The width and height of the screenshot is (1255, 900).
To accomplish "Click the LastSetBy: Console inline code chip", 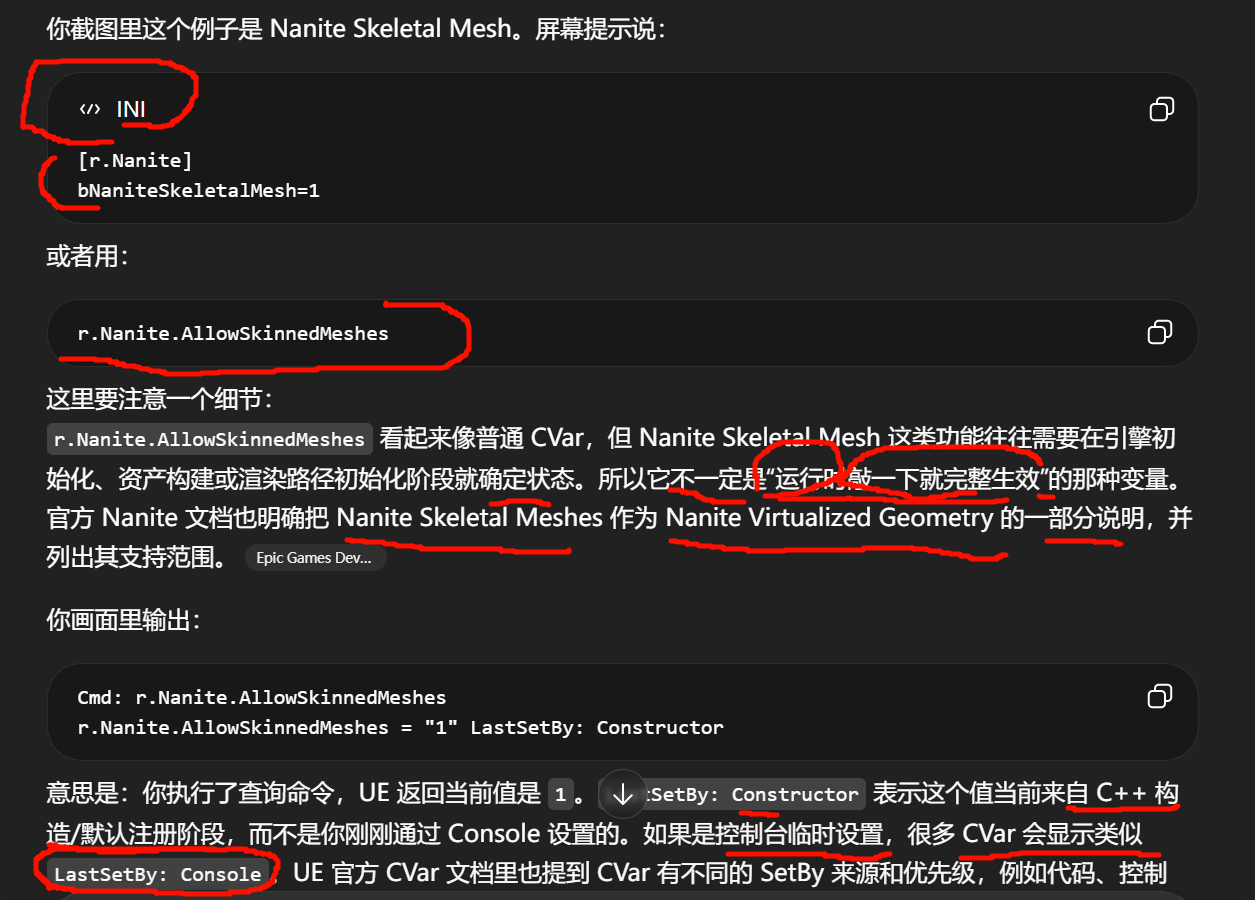I will pos(158,874).
